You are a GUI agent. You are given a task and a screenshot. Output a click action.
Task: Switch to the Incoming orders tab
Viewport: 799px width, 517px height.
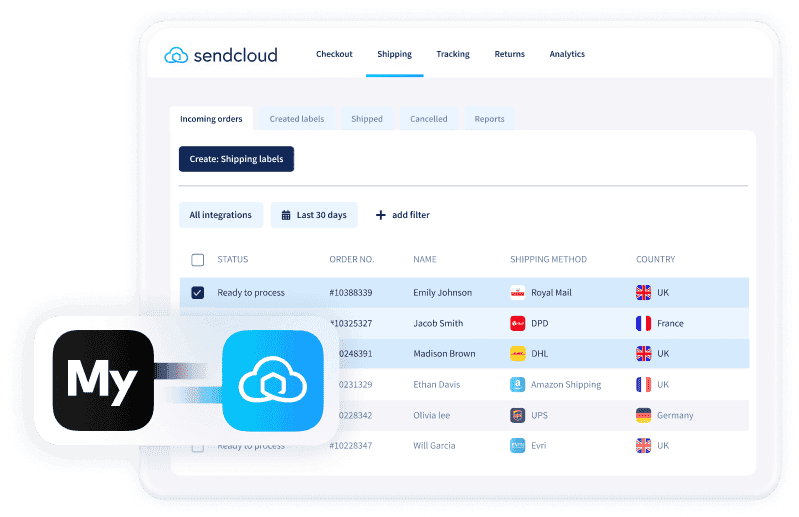click(211, 119)
